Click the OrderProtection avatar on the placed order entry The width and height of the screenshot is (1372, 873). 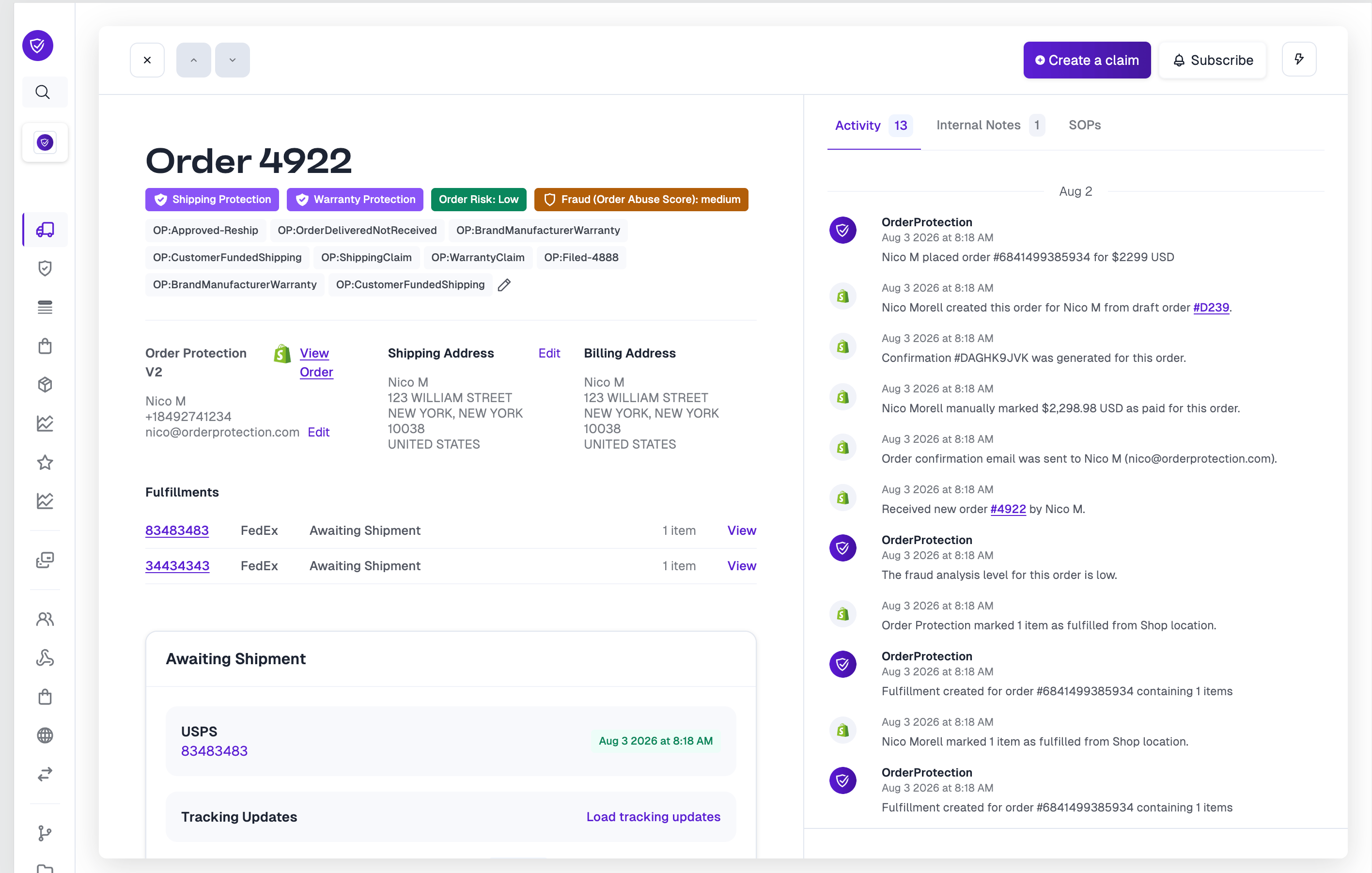(842, 230)
